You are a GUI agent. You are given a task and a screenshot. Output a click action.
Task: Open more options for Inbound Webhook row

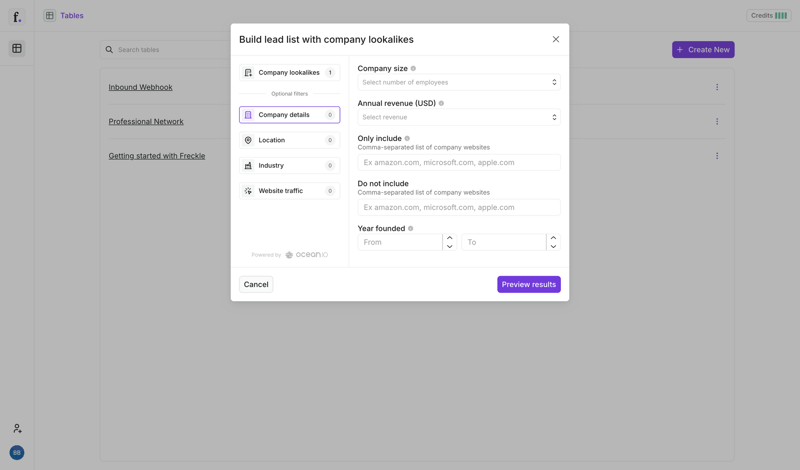[x=717, y=87]
